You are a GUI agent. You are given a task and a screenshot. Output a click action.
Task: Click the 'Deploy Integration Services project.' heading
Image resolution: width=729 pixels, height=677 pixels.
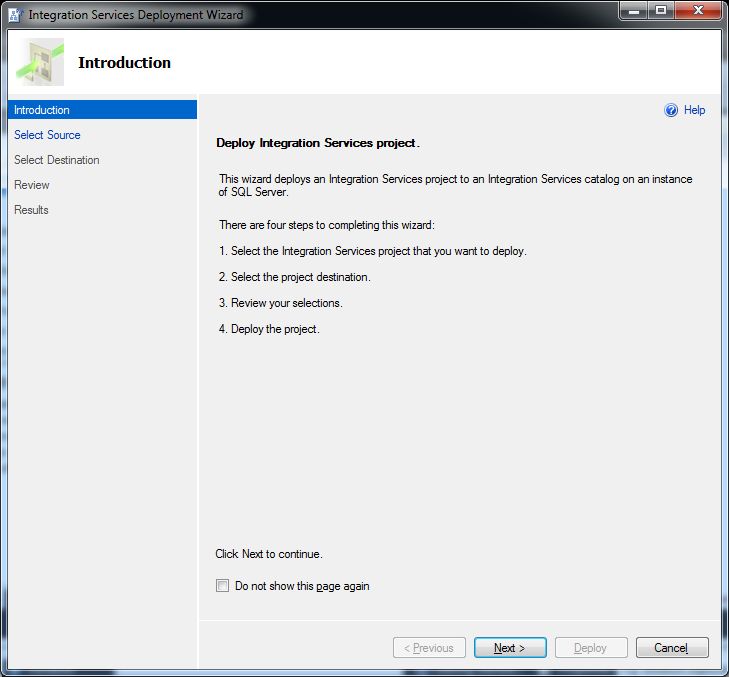click(318, 143)
